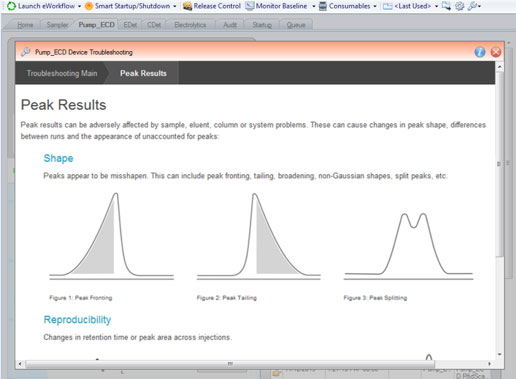Click the 'Figure 2: Peak Tailing' caption

click(227, 298)
